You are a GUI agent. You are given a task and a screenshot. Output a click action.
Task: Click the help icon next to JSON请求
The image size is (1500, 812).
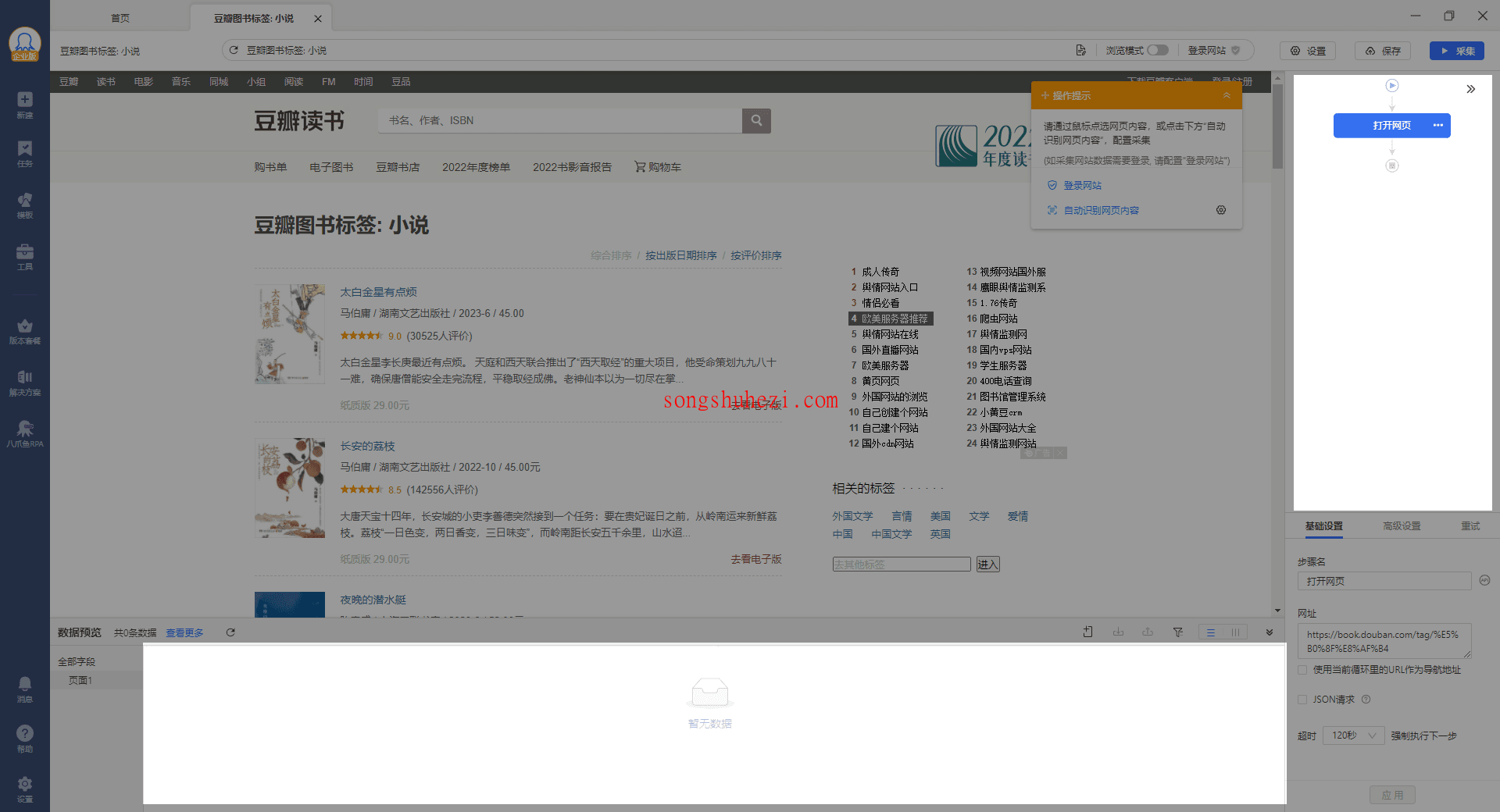(1366, 700)
